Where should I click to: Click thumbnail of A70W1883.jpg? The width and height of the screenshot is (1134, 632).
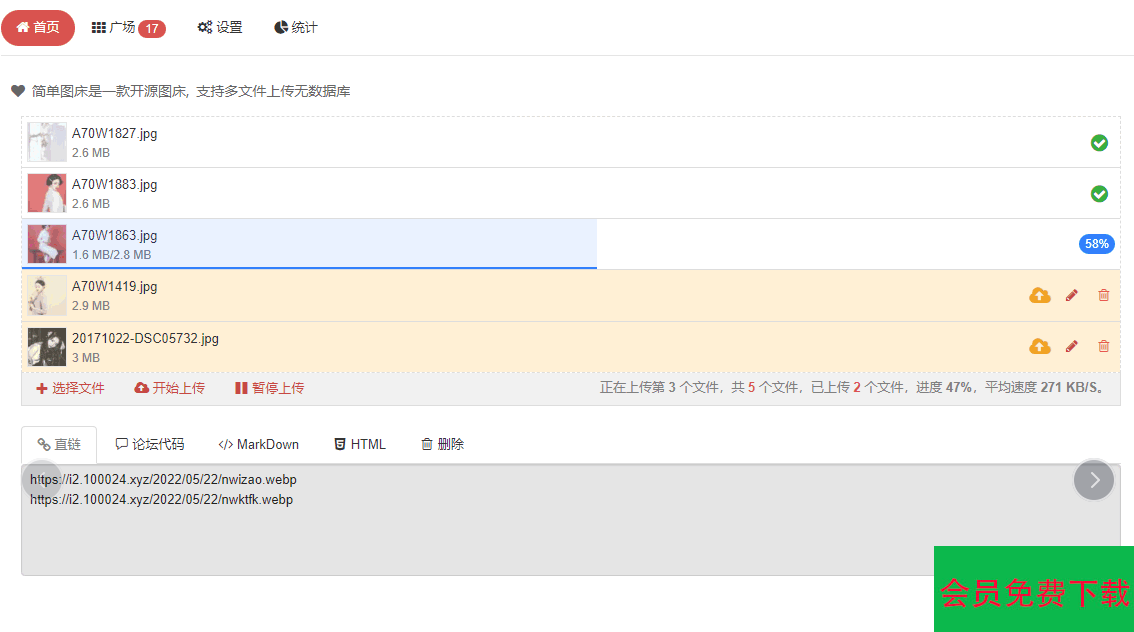tap(47, 193)
